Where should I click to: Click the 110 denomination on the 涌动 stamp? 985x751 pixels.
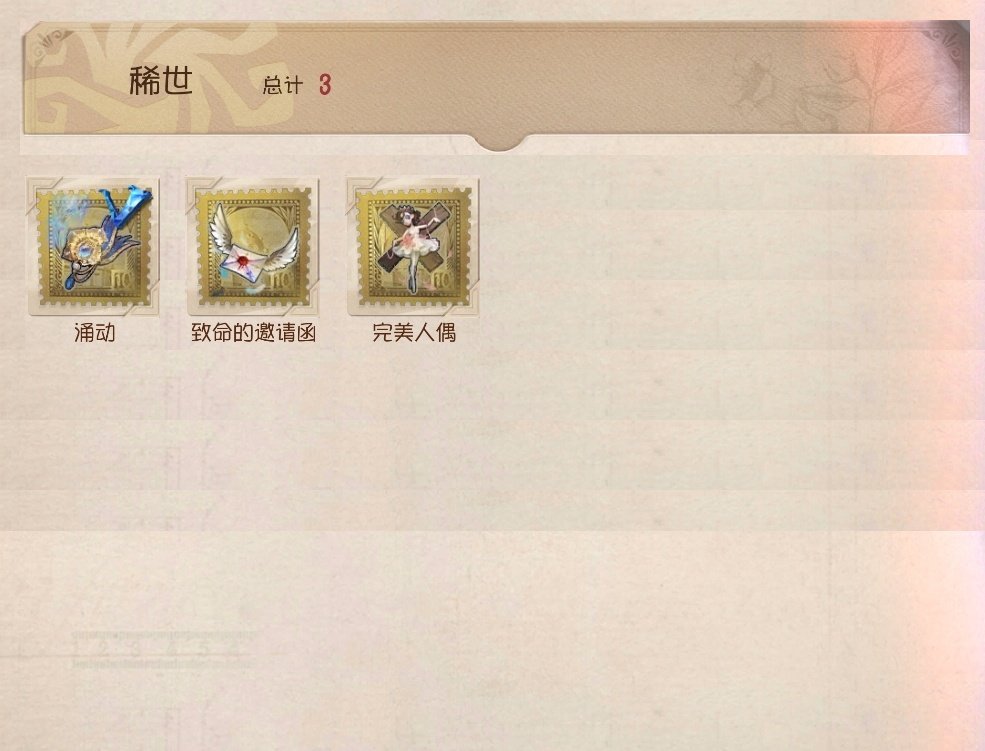(122, 281)
